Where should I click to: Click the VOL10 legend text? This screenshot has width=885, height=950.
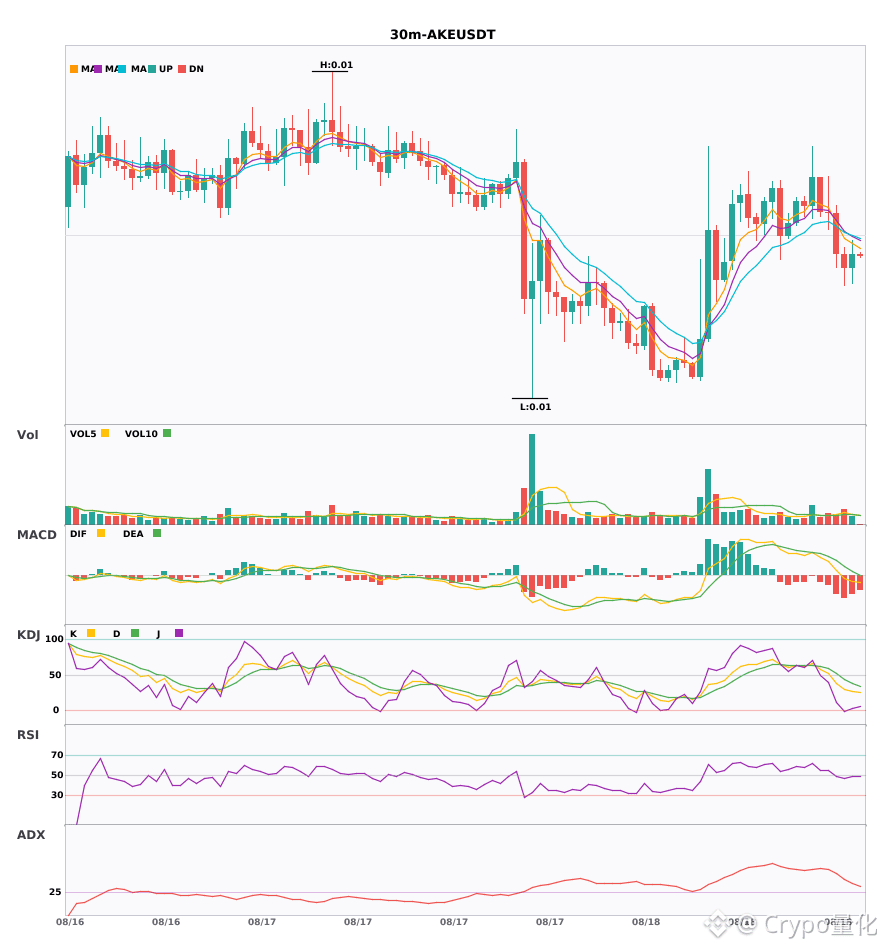(x=141, y=434)
